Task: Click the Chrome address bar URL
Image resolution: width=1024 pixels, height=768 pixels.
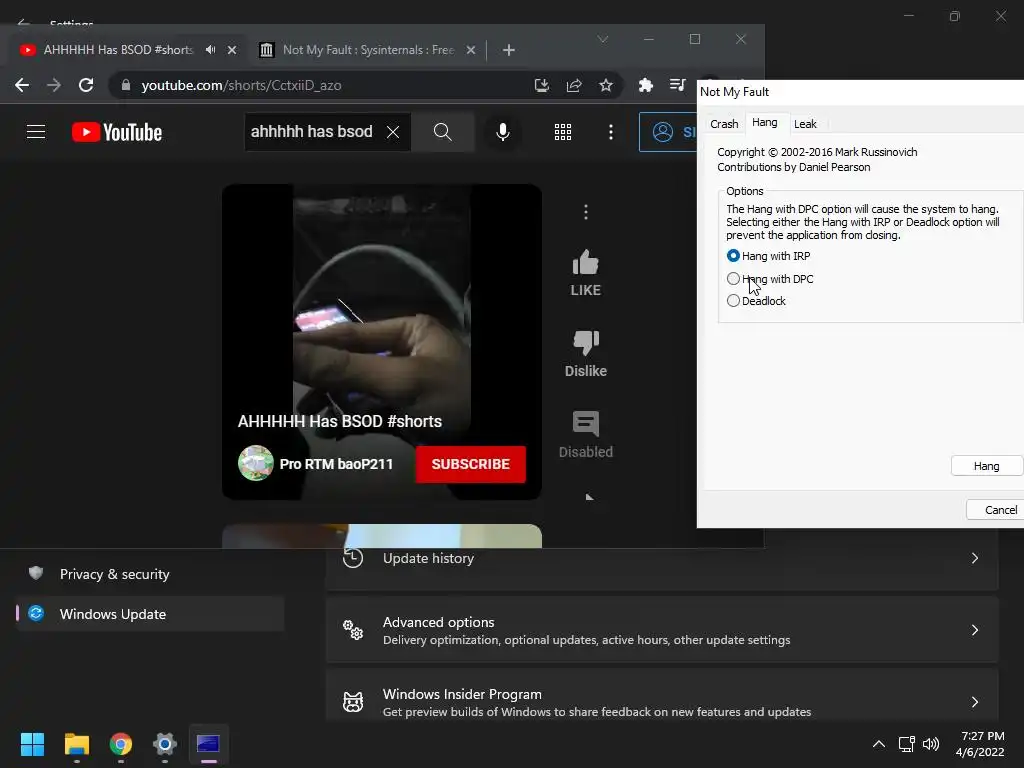Action: [x=242, y=86]
